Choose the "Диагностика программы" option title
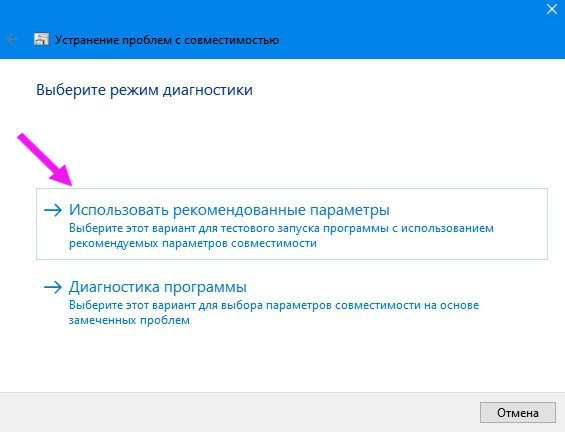The width and height of the screenshot is (565, 432). pyautogui.click(x=158, y=287)
